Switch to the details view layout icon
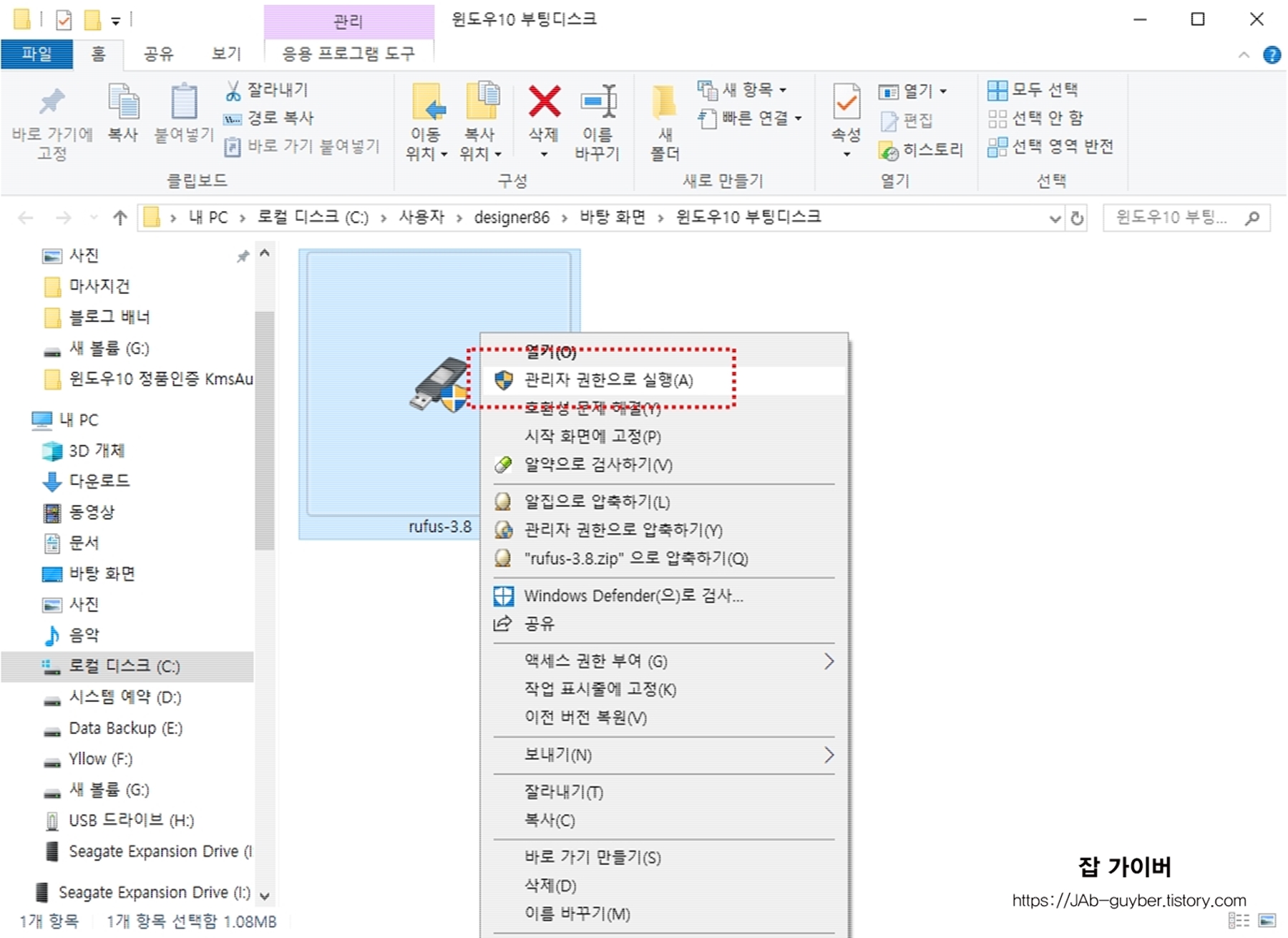Image resolution: width=1288 pixels, height=938 pixels. coord(1239,921)
